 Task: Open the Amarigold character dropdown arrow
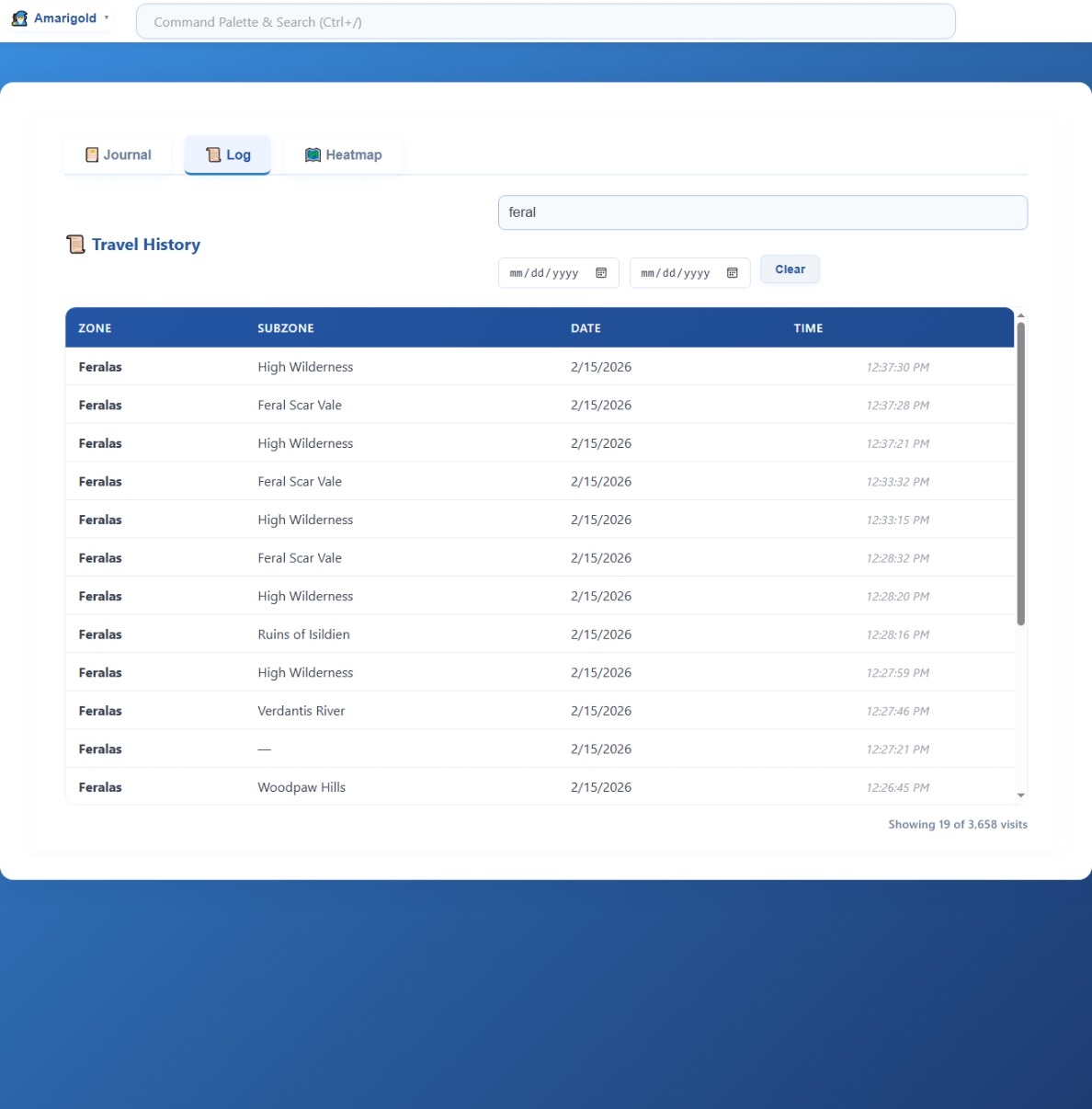point(107,17)
